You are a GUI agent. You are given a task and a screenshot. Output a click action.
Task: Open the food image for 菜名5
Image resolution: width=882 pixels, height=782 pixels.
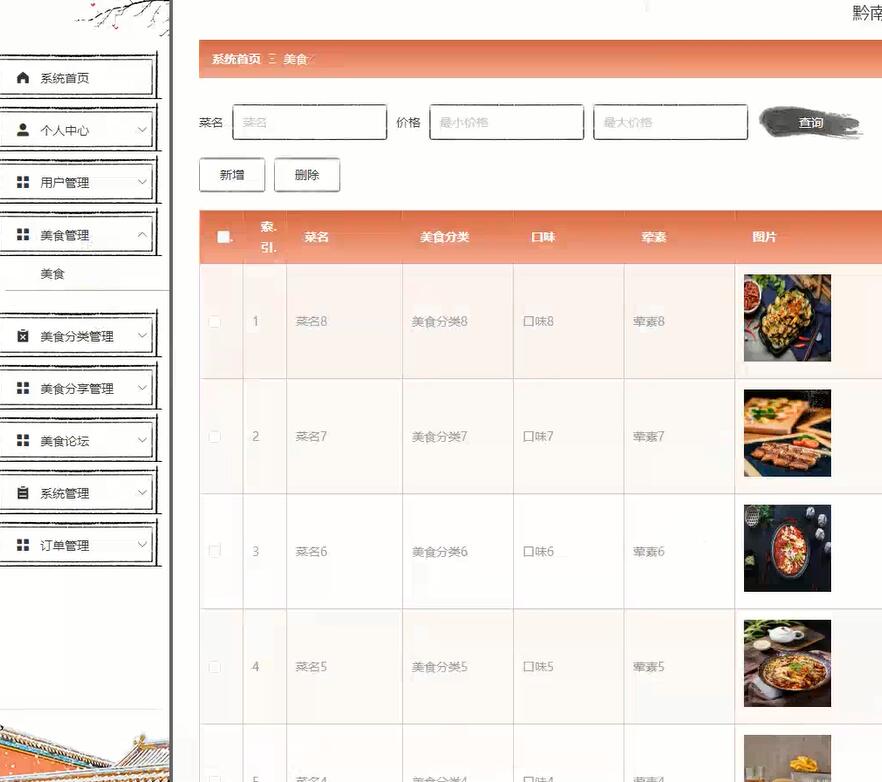pyautogui.click(x=787, y=663)
